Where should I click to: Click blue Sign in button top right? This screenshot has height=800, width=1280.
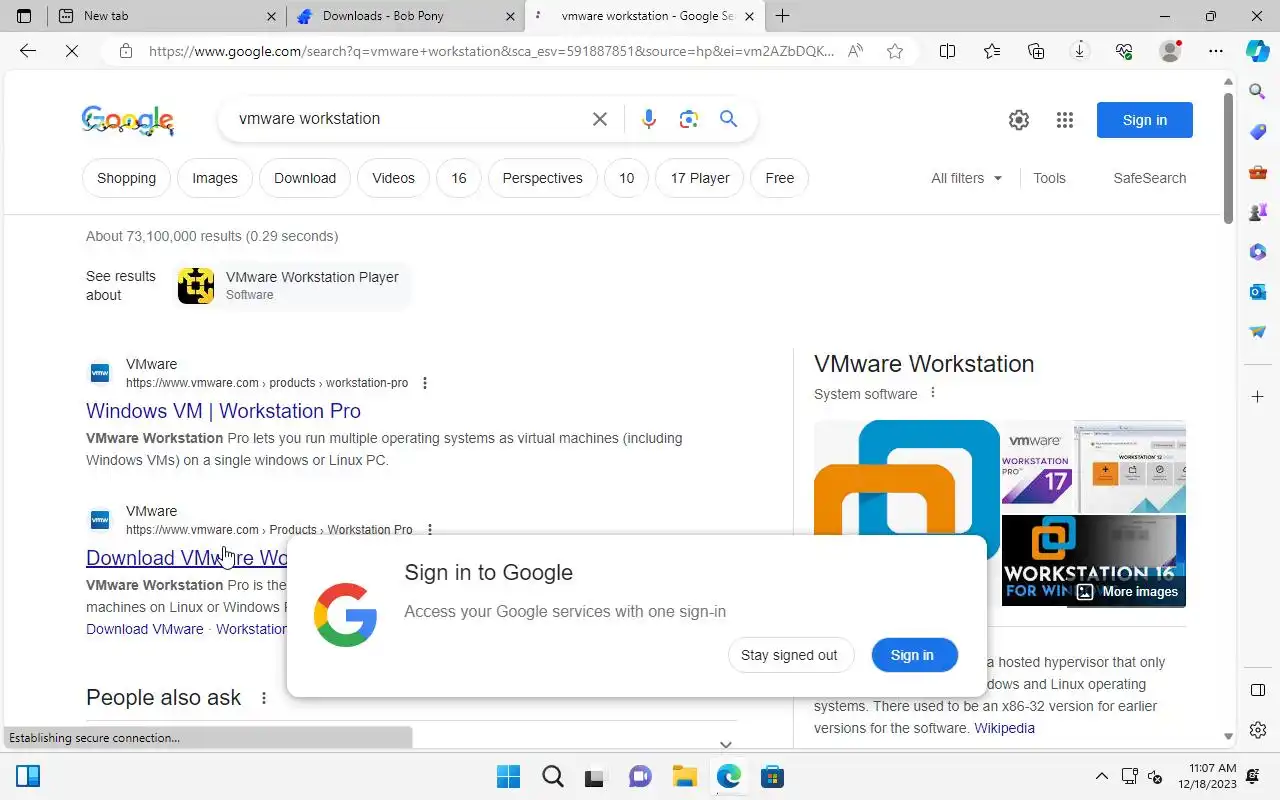click(x=1145, y=120)
